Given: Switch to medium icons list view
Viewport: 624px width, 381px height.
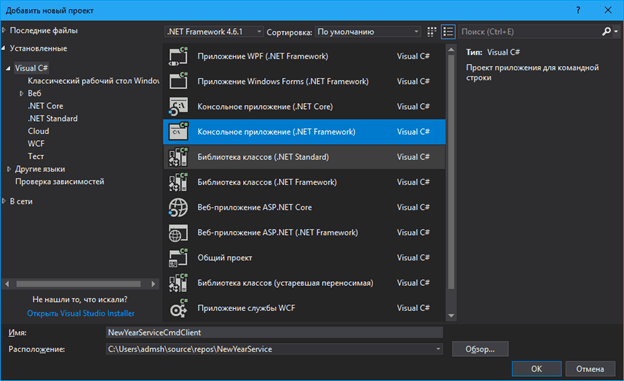Looking at the screenshot, I should pos(448,32).
